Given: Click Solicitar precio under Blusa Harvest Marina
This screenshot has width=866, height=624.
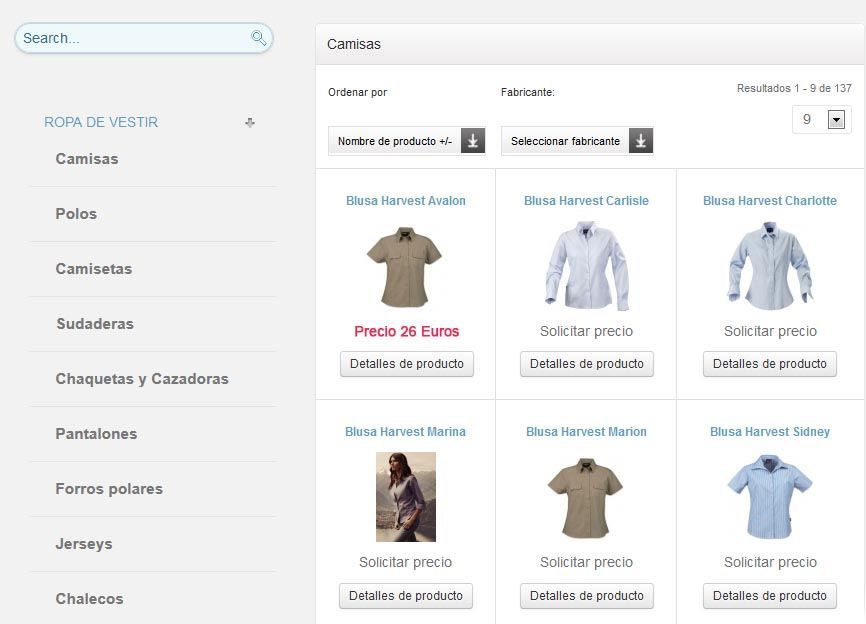Looking at the screenshot, I should click(405, 562).
